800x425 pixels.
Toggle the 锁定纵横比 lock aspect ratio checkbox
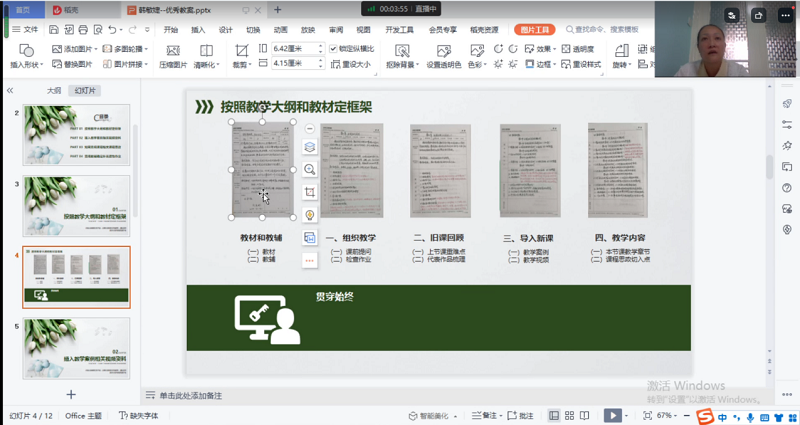coord(334,48)
